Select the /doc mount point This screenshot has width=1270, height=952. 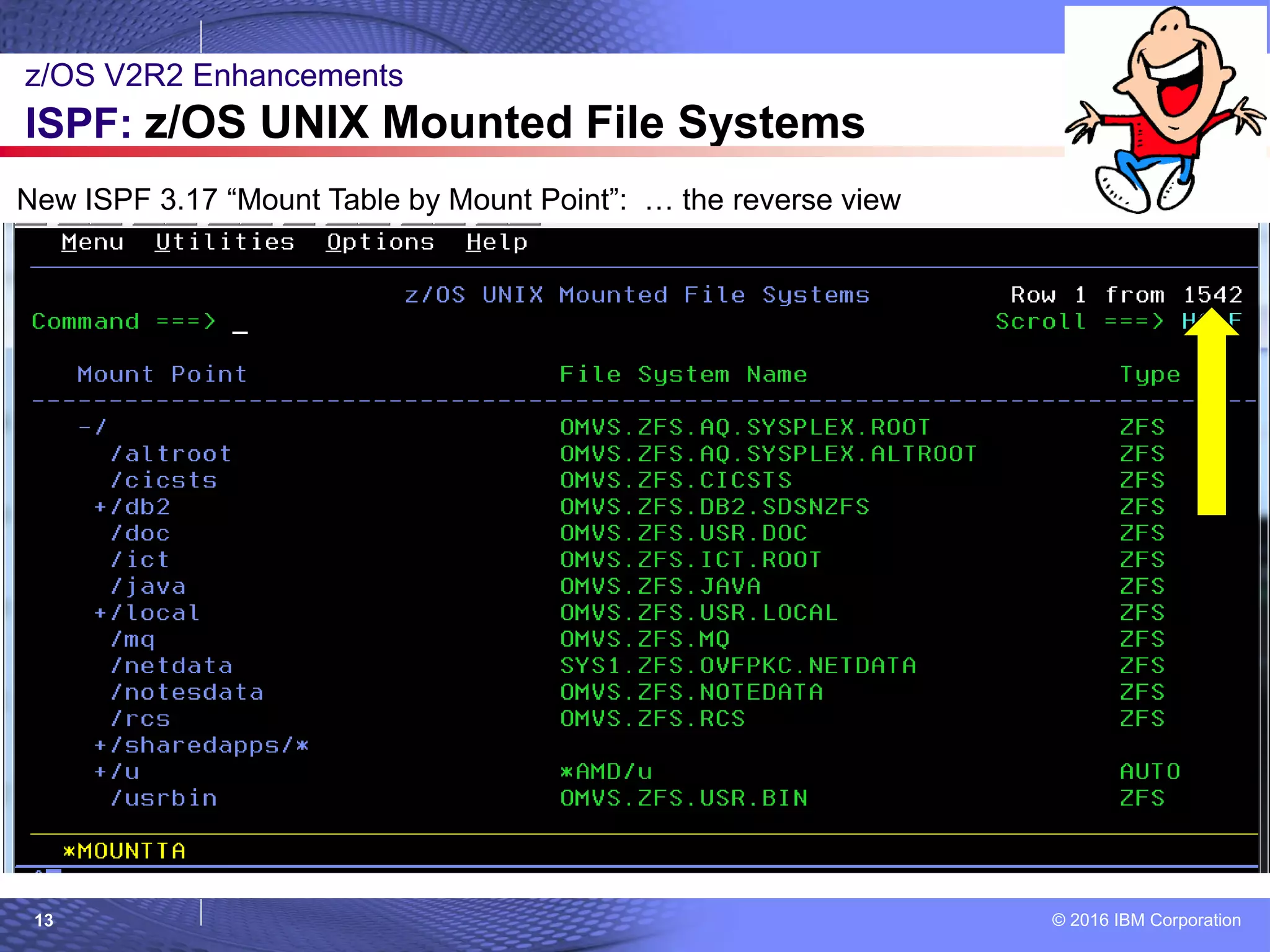[140, 534]
